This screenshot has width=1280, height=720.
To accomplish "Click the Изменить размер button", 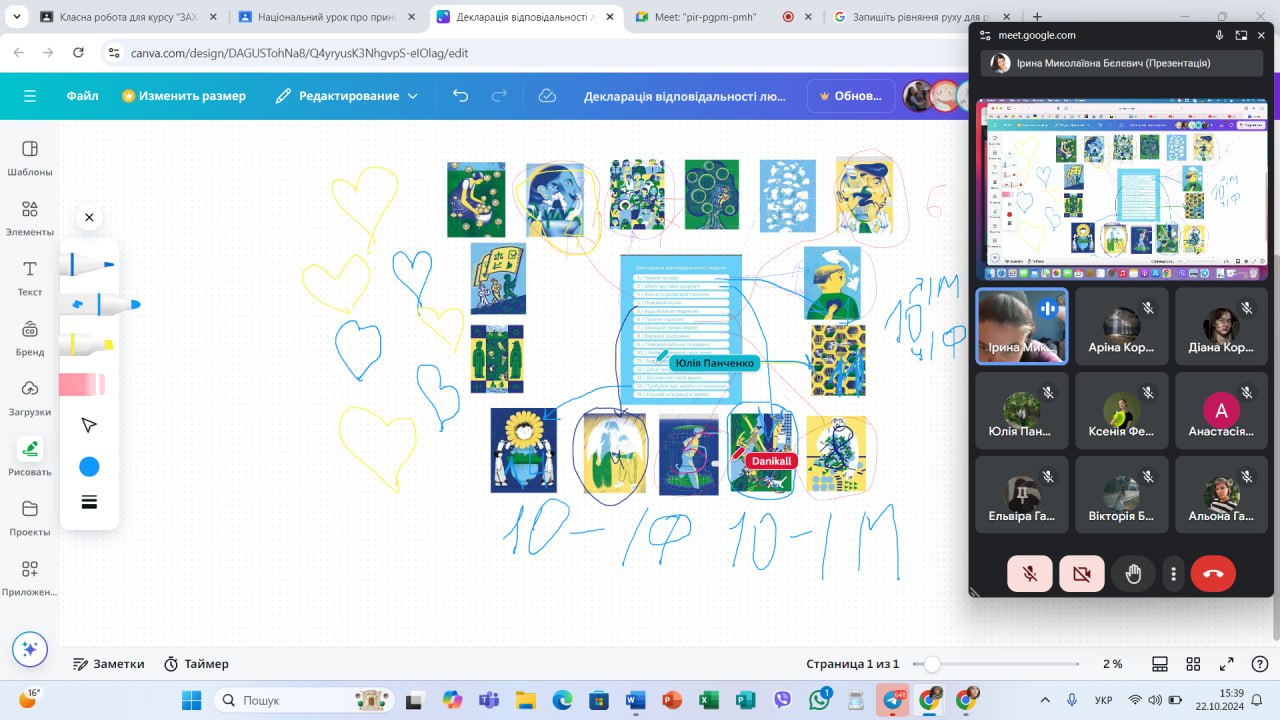I will point(184,96).
